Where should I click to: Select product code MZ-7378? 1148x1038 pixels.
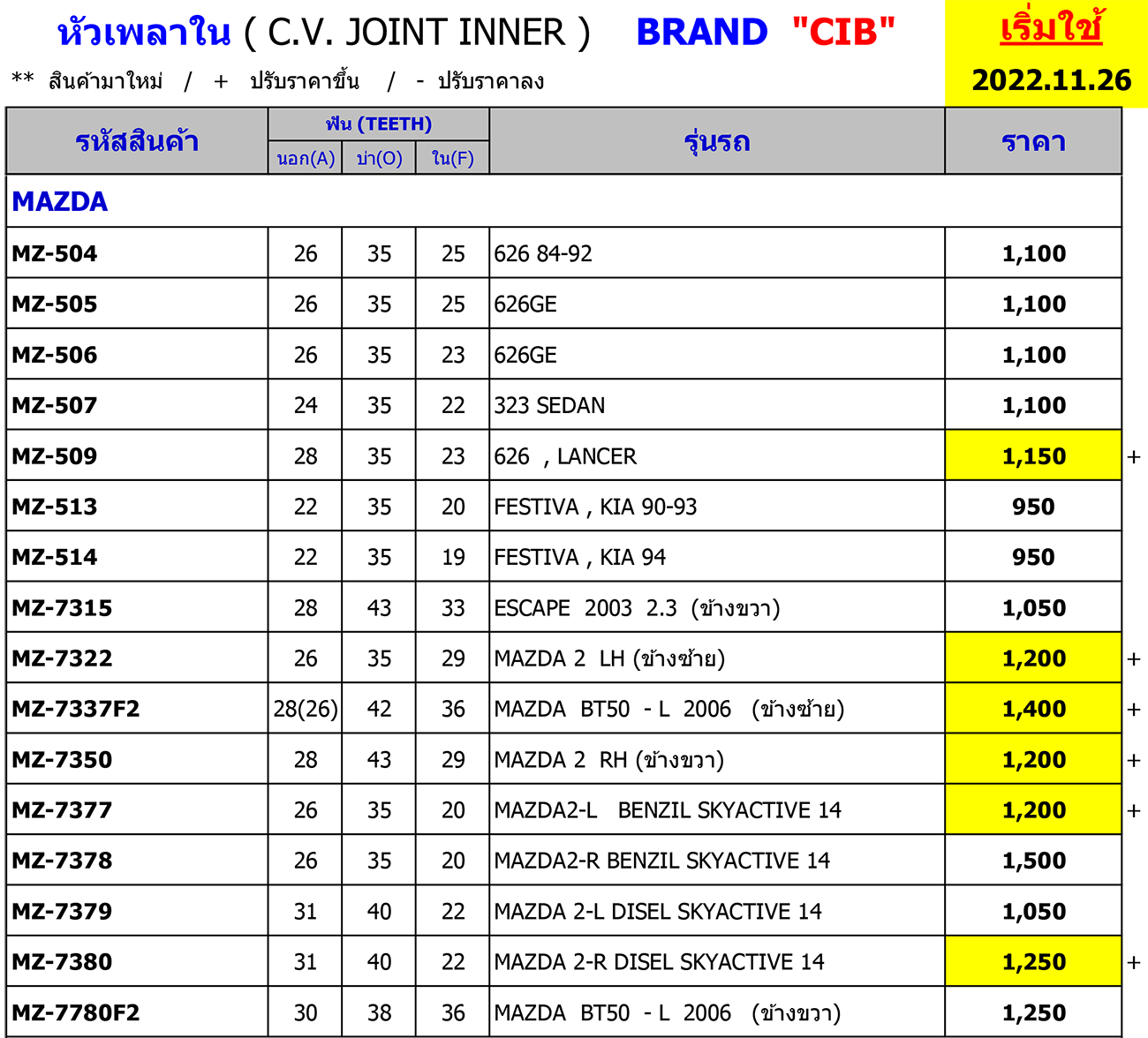63,861
